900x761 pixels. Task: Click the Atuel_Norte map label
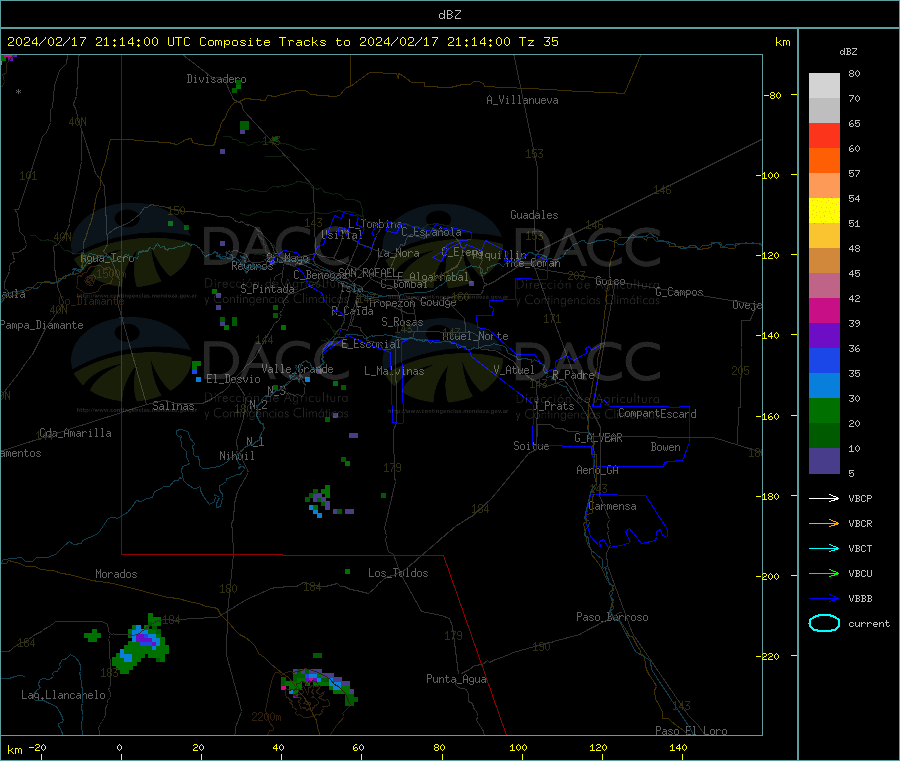pos(475,336)
